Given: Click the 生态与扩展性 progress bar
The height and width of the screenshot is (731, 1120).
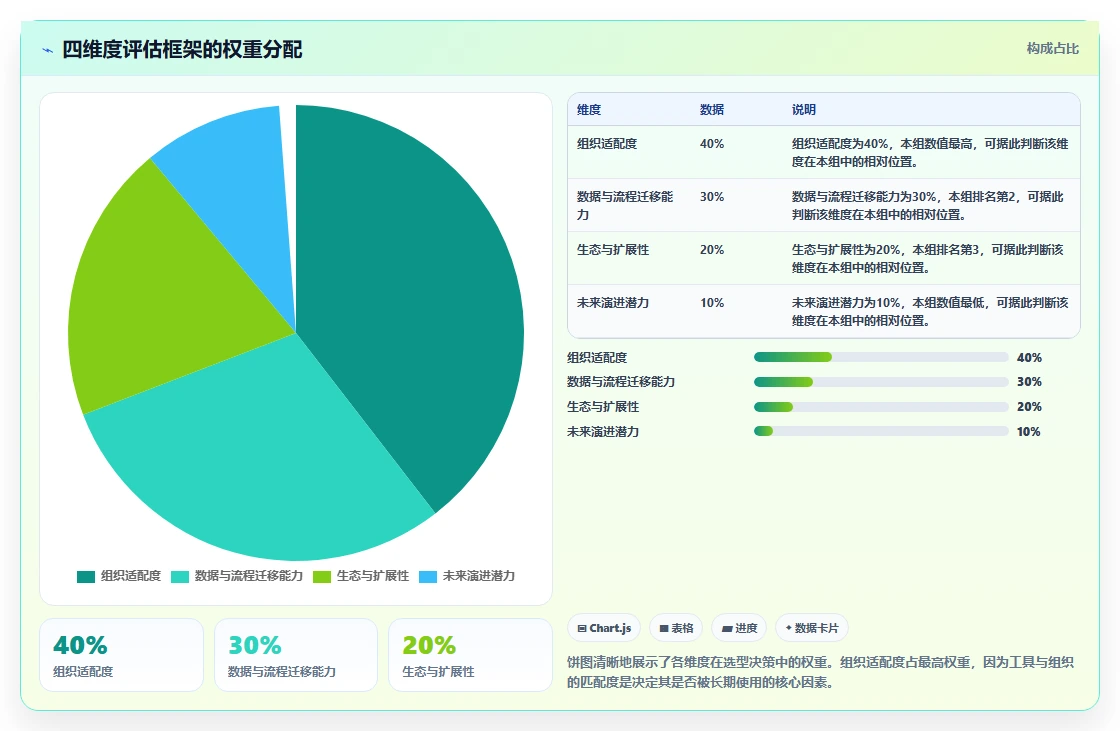Looking at the screenshot, I should (881, 407).
